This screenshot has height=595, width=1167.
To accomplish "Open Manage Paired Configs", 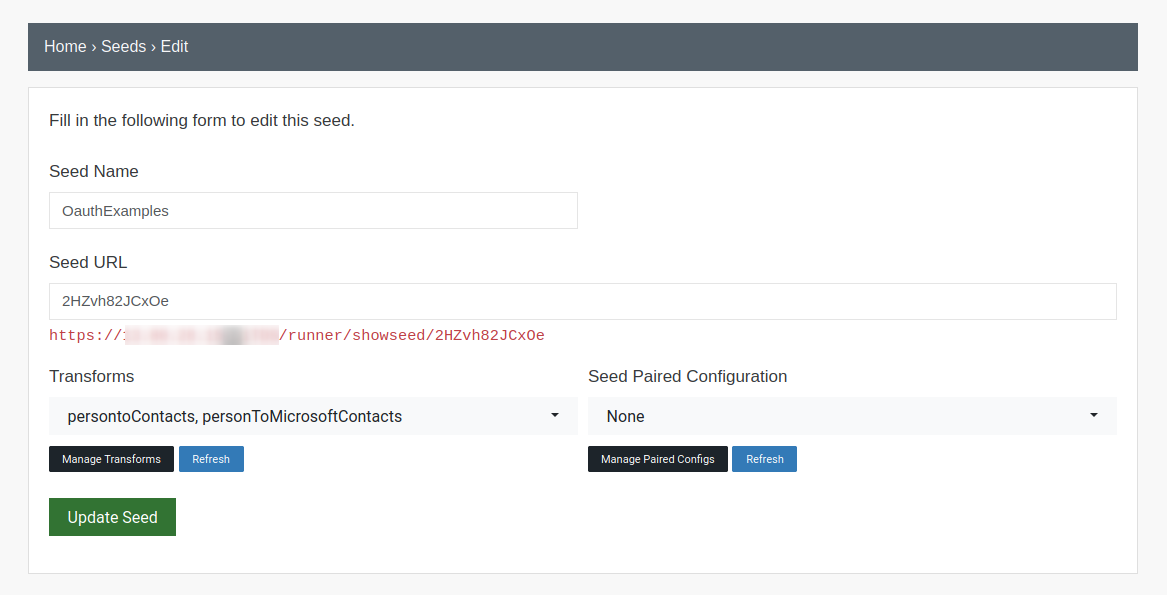I will click(658, 459).
